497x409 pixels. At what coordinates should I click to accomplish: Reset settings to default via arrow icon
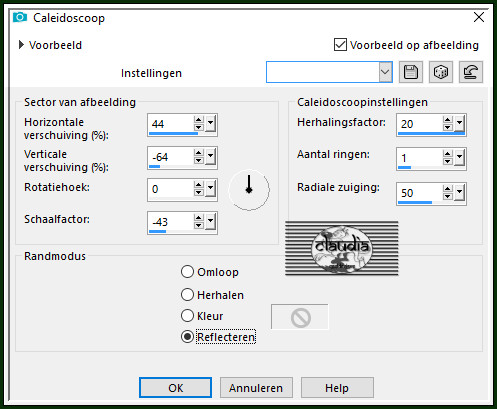pyautogui.click(x=471, y=72)
